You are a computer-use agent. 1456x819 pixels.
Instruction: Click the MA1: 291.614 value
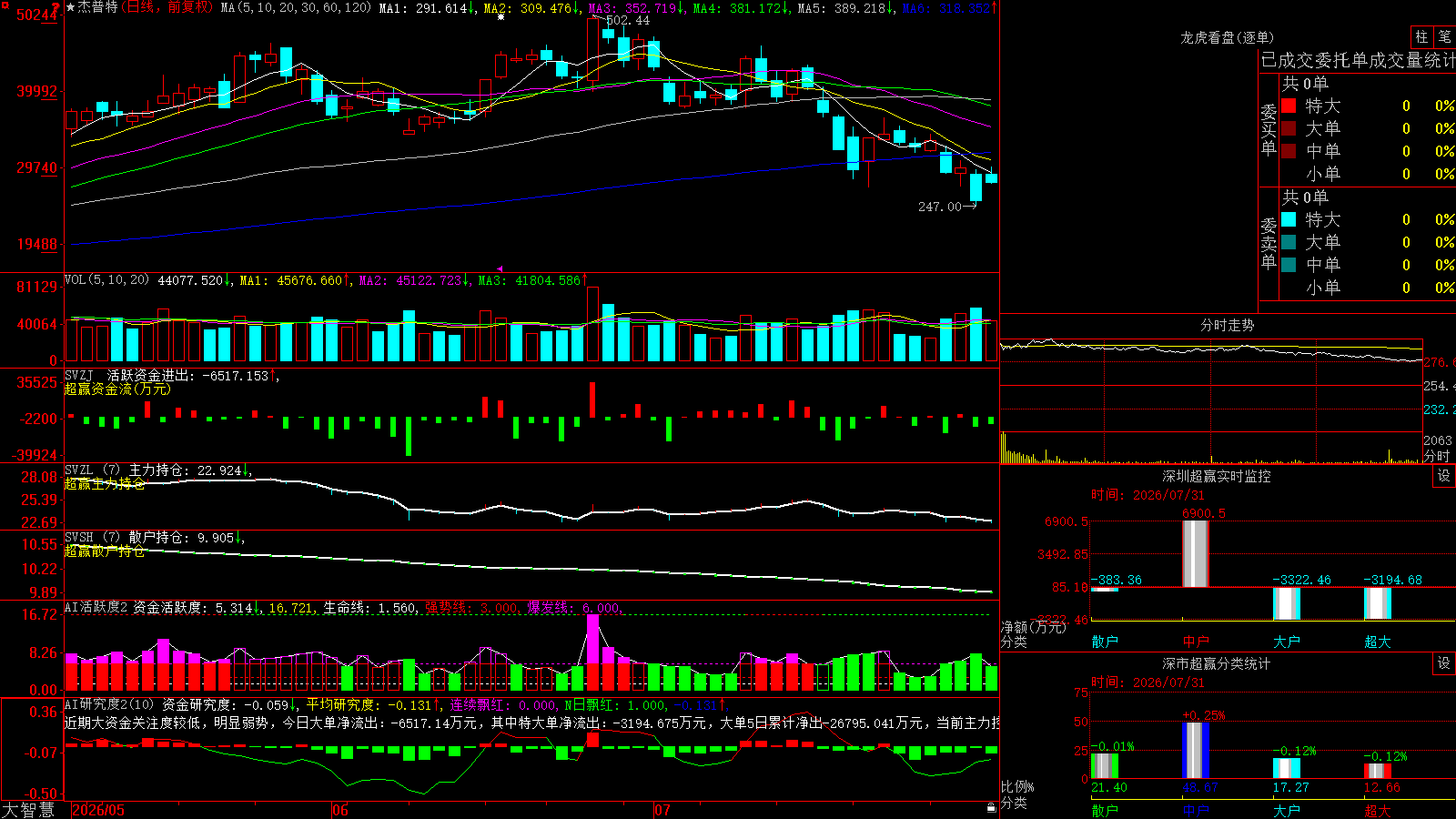(422, 7)
